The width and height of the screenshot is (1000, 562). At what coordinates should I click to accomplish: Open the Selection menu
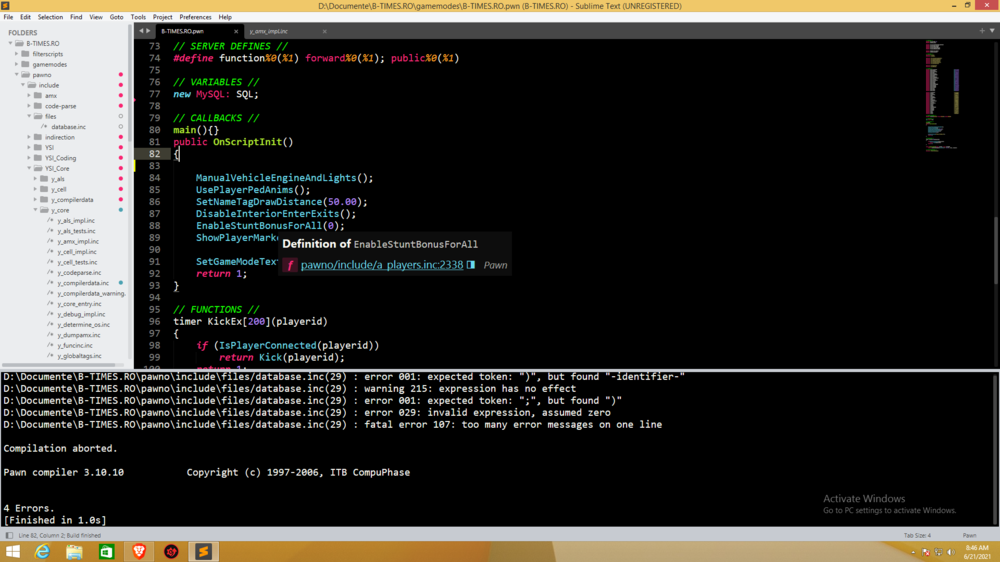point(50,17)
